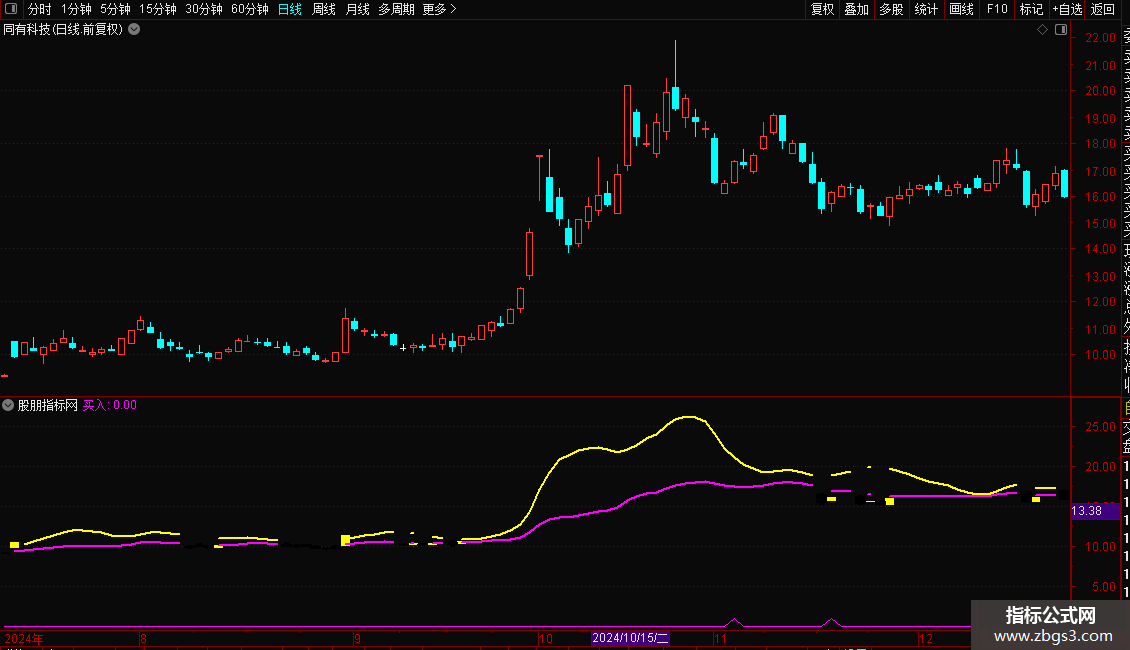This screenshot has width=1130, height=650.
Task: Click the 10.00 price axis label
Action: click(x=1100, y=355)
